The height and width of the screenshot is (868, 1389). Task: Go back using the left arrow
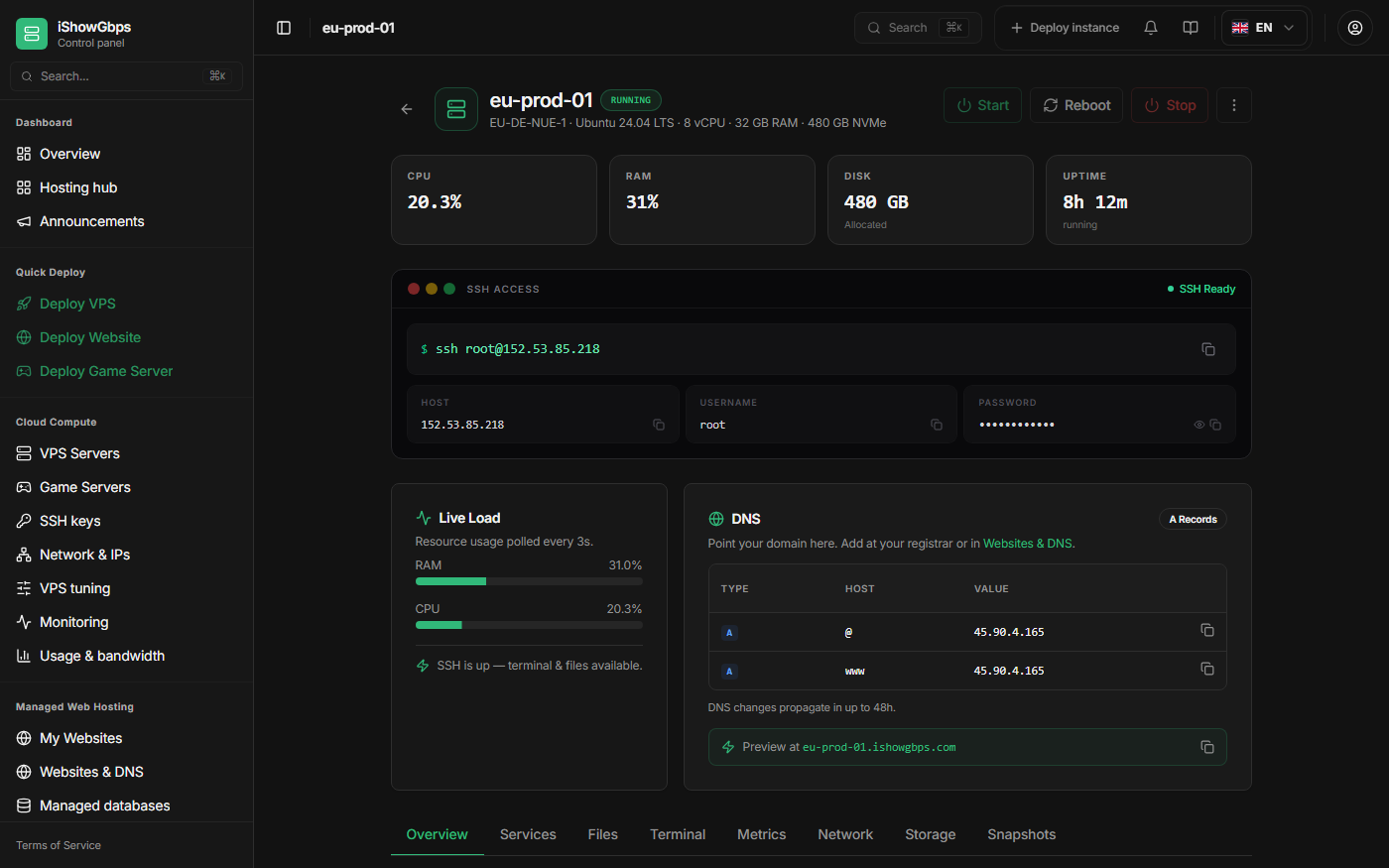(407, 109)
